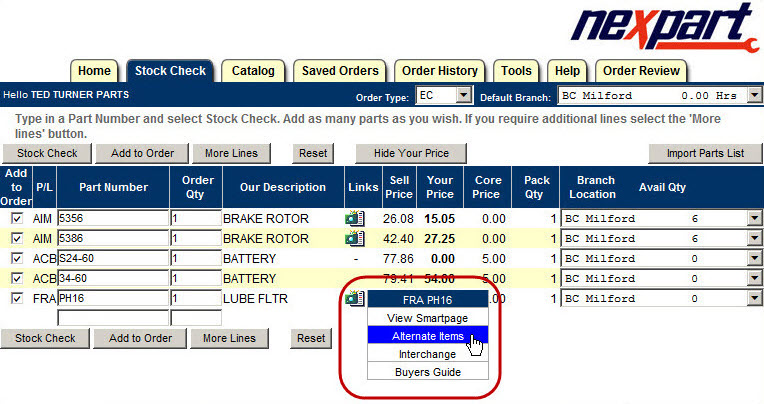Click Sell Price 26.08 value
The image size is (764, 404).
(398, 219)
